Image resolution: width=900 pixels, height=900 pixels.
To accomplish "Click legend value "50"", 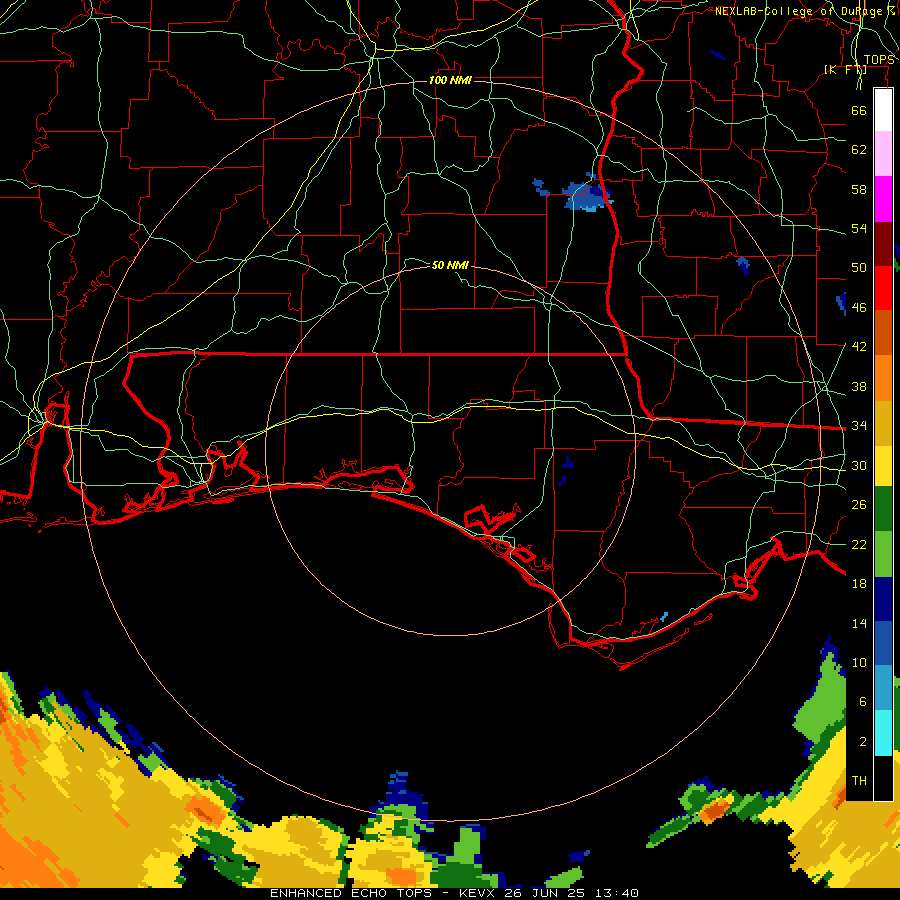I will [x=859, y=267].
